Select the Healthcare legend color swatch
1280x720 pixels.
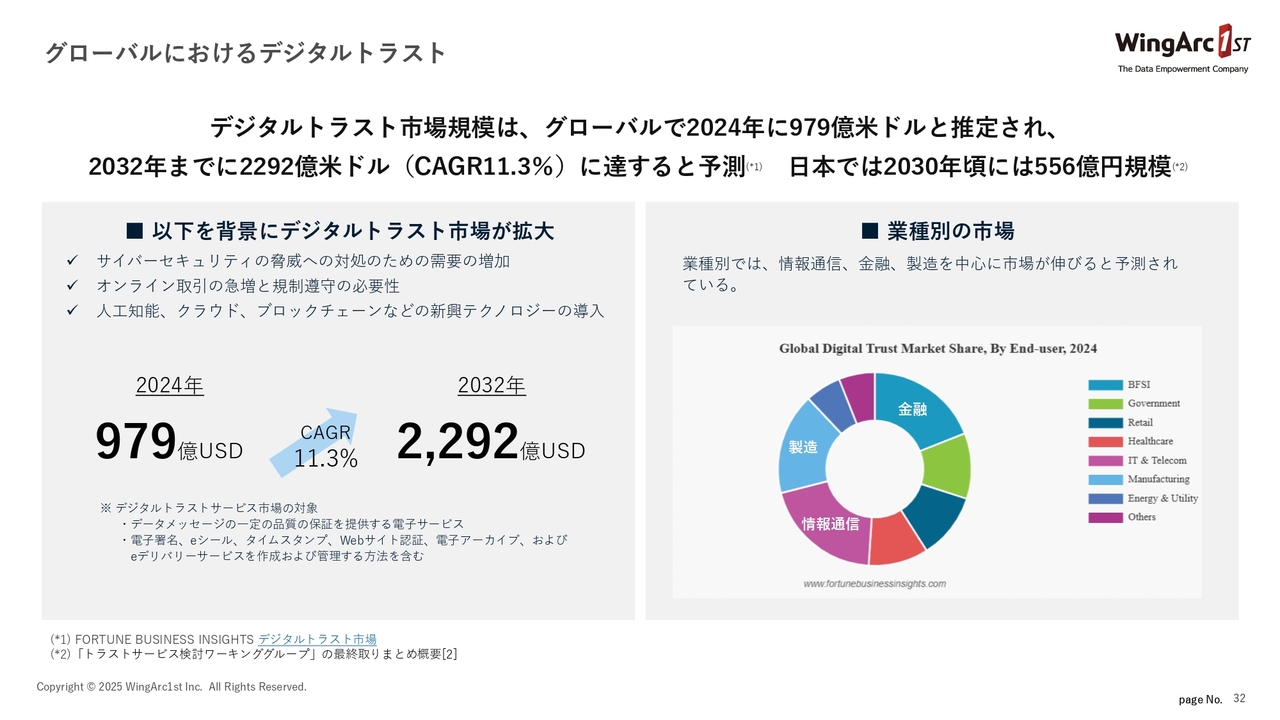[x=1104, y=442]
